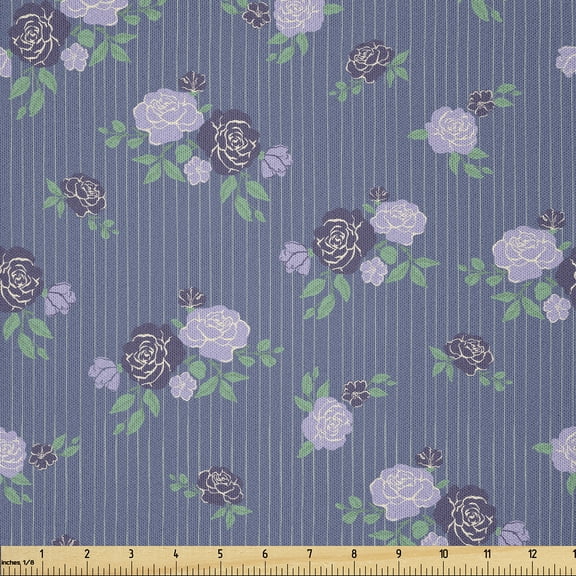Click the number 9 on the ruler
This screenshot has height=576, width=576.
(x=399, y=554)
